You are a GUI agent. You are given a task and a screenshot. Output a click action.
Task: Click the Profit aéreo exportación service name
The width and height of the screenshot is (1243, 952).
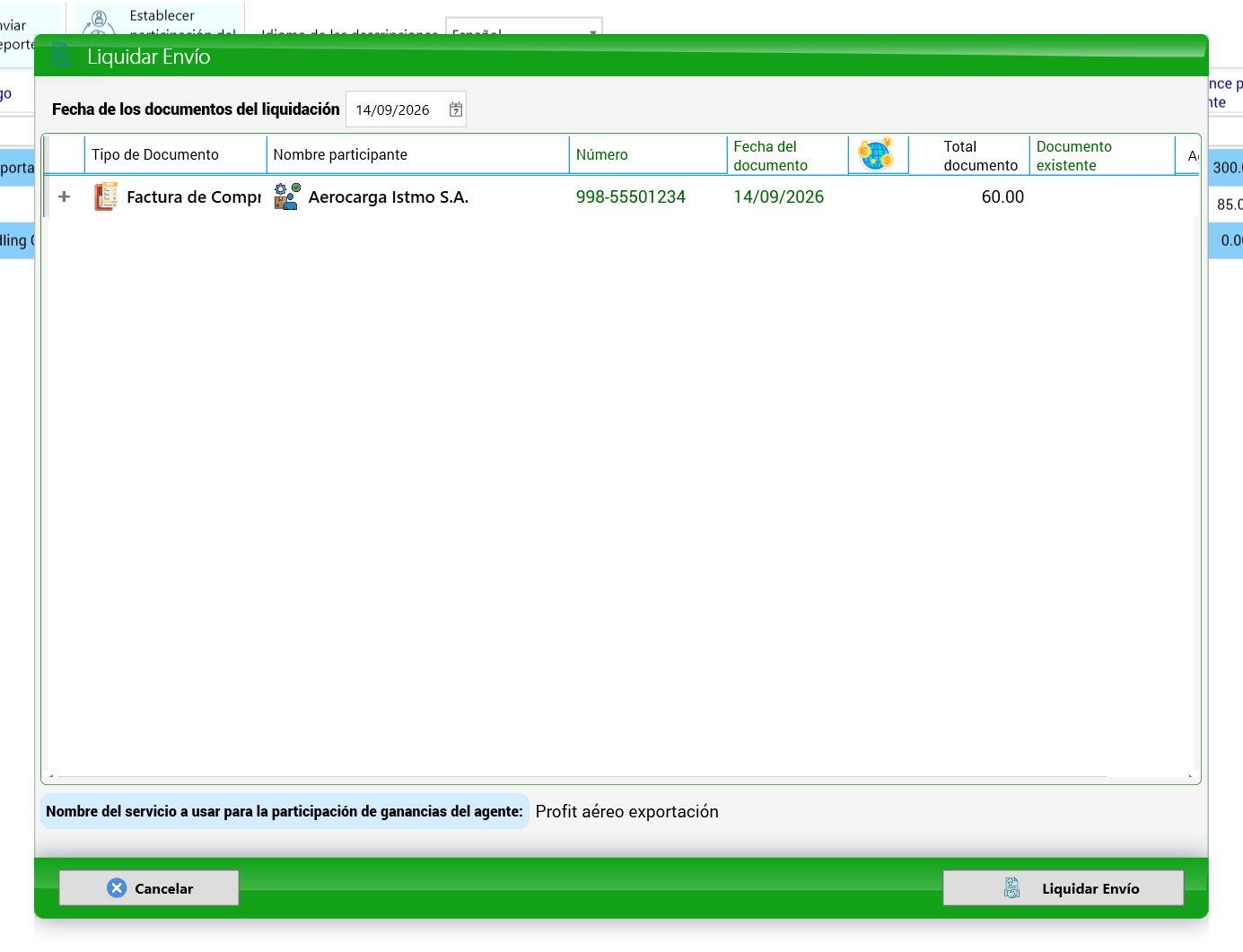pos(627,811)
